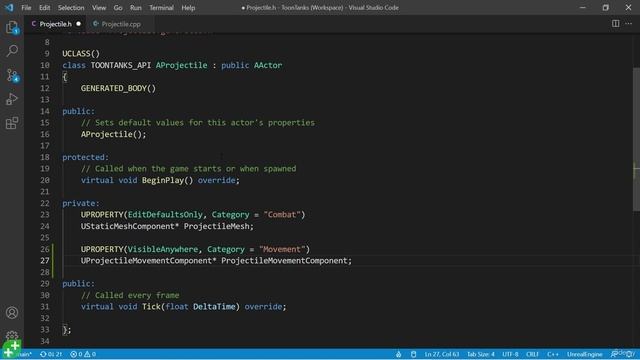Click ProjectileMesh variable name
640x360 pixels.
point(216,227)
